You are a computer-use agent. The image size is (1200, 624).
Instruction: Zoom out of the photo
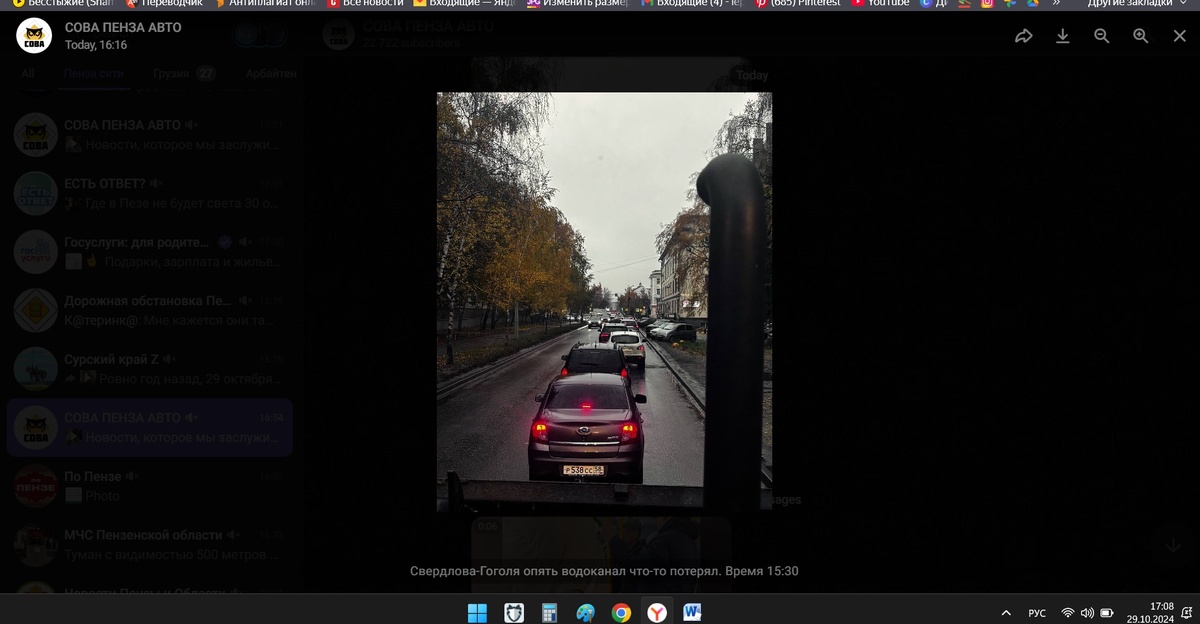coord(1101,36)
